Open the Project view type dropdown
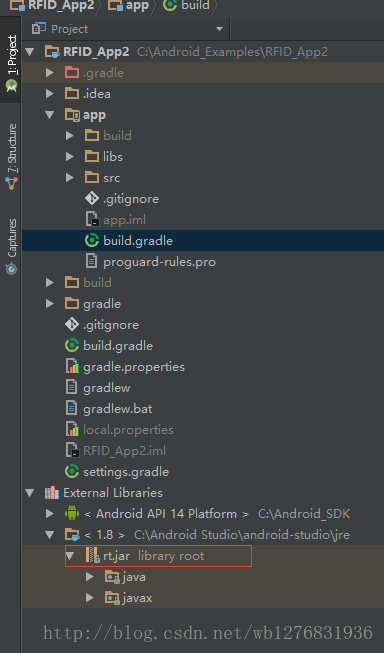Image resolution: width=384 pixels, height=653 pixels. pyautogui.click(x=219, y=29)
